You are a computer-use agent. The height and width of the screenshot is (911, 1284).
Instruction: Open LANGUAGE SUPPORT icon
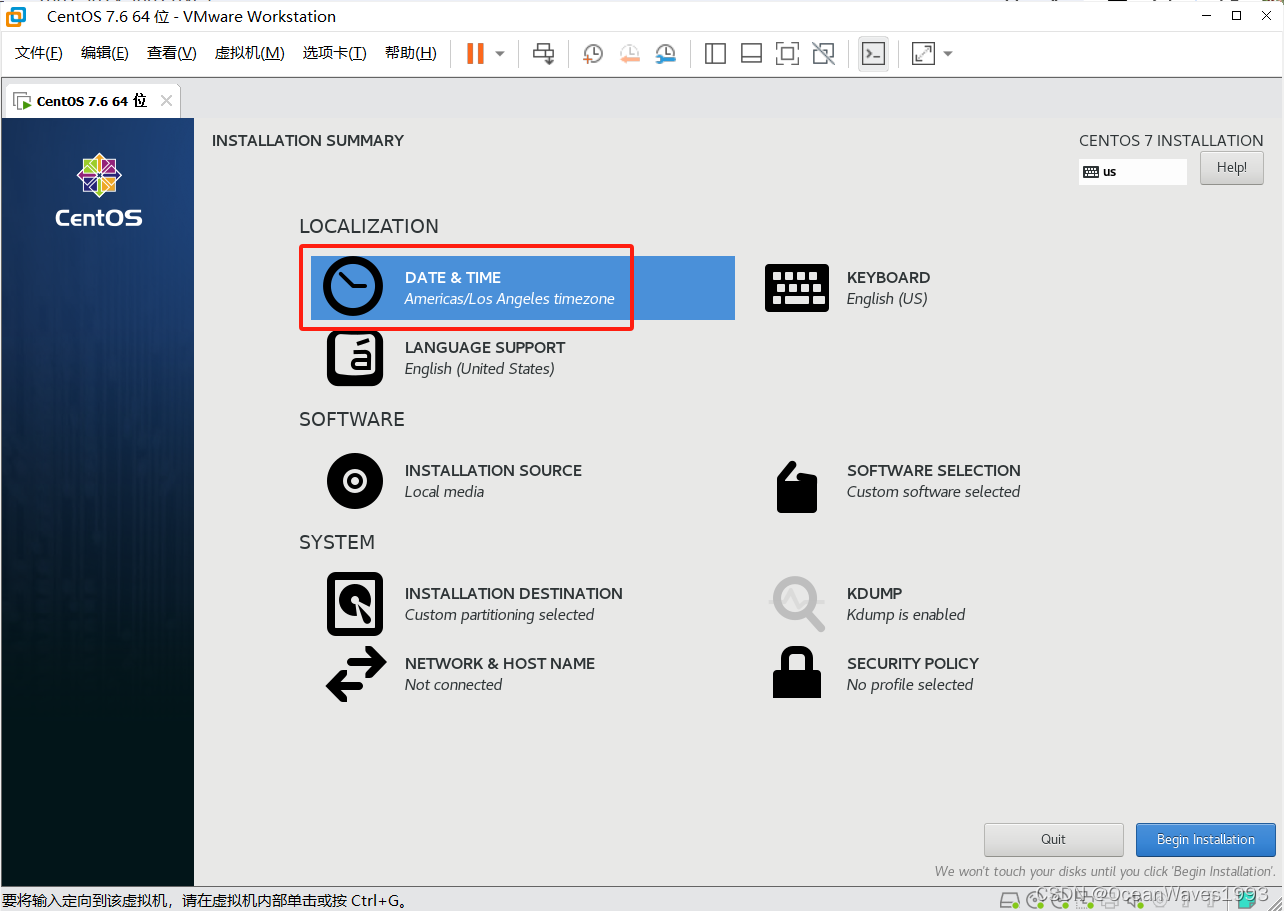pyautogui.click(x=355, y=358)
